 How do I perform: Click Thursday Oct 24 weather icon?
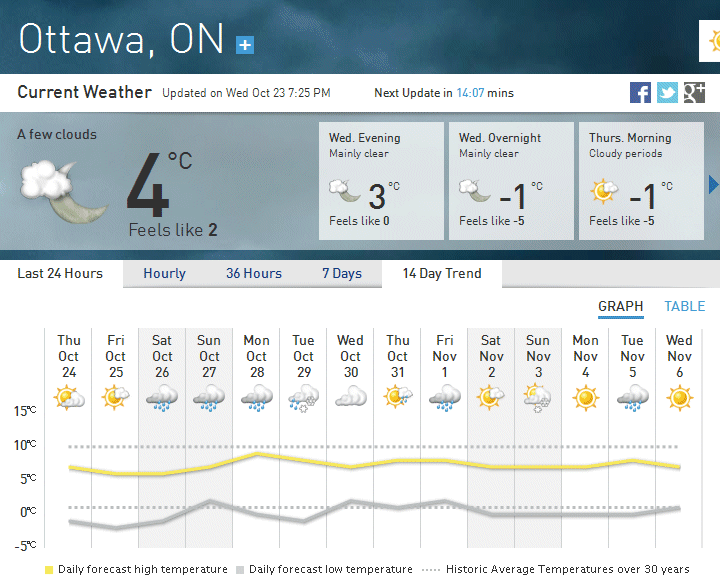tap(69, 398)
